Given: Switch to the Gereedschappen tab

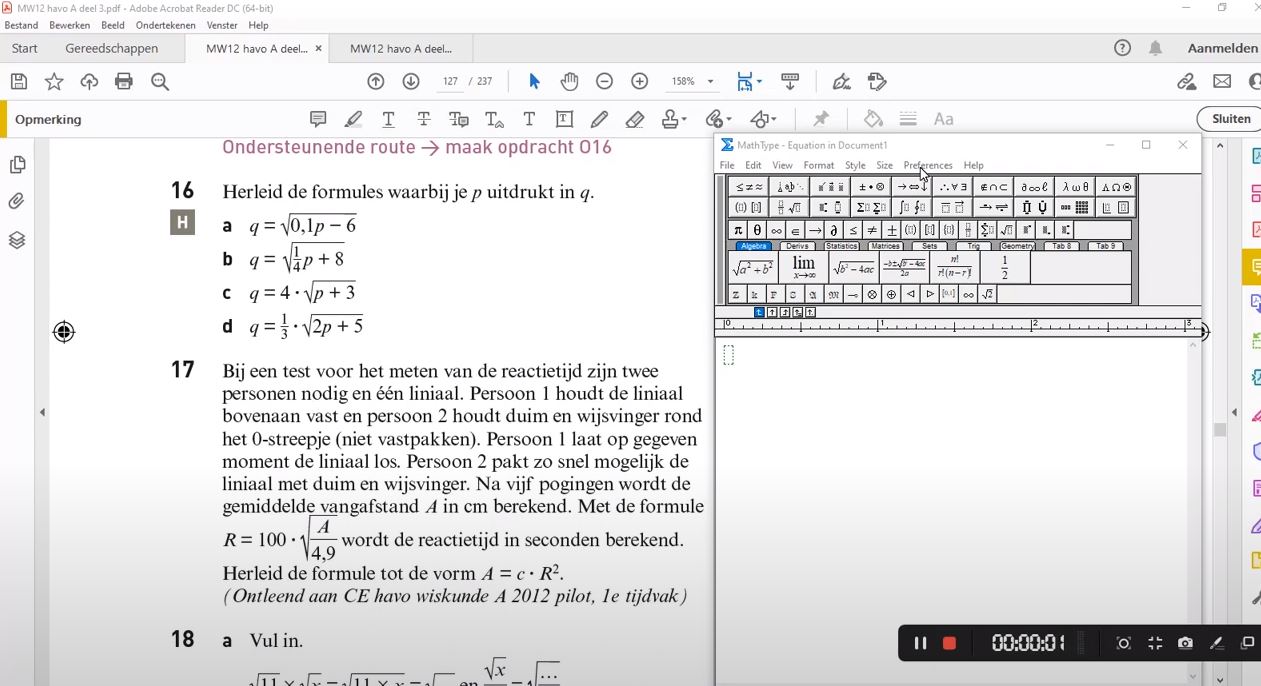Looking at the screenshot, I should [112, 48].
